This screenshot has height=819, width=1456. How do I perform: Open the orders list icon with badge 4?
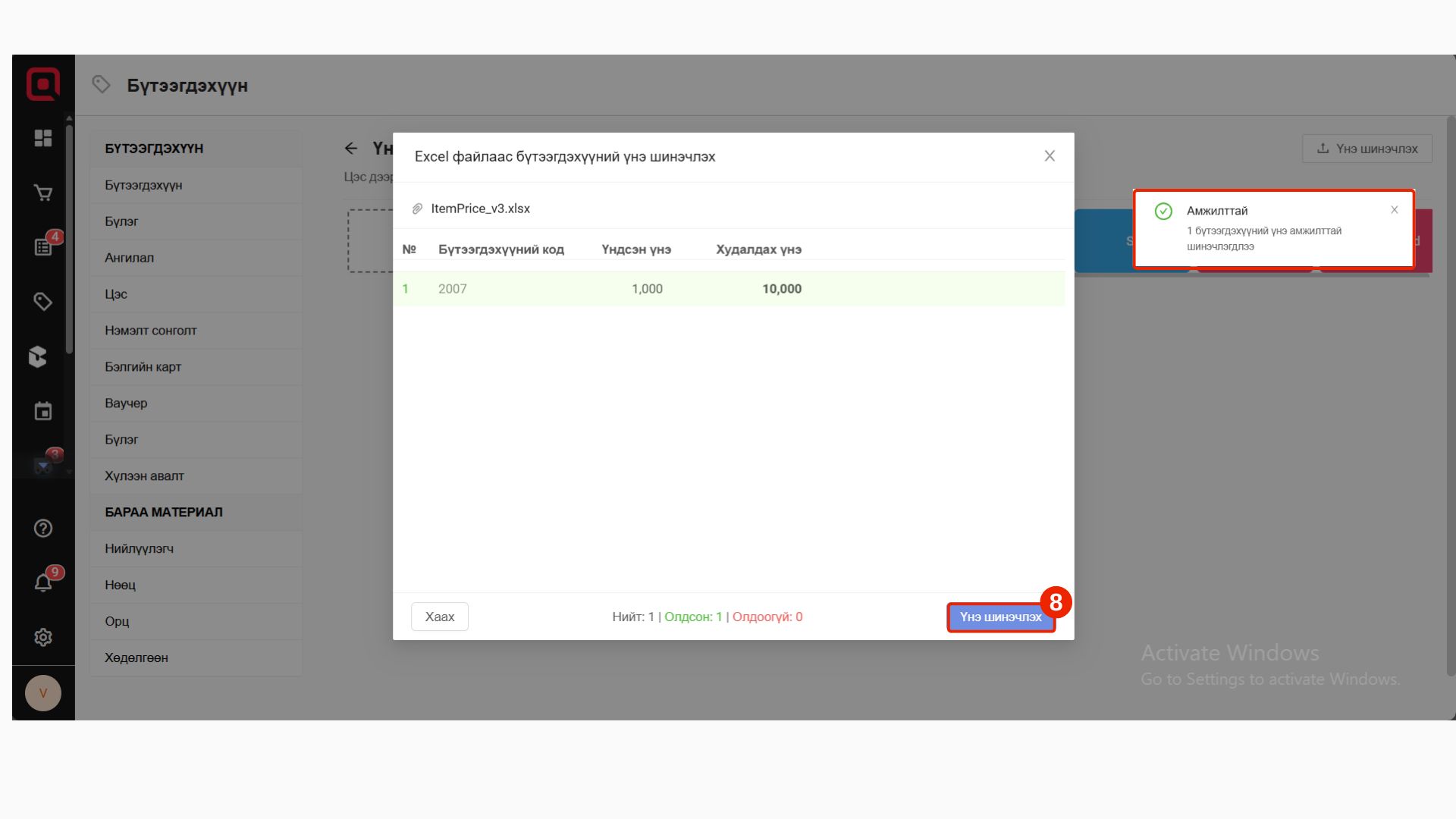[43, 247]
